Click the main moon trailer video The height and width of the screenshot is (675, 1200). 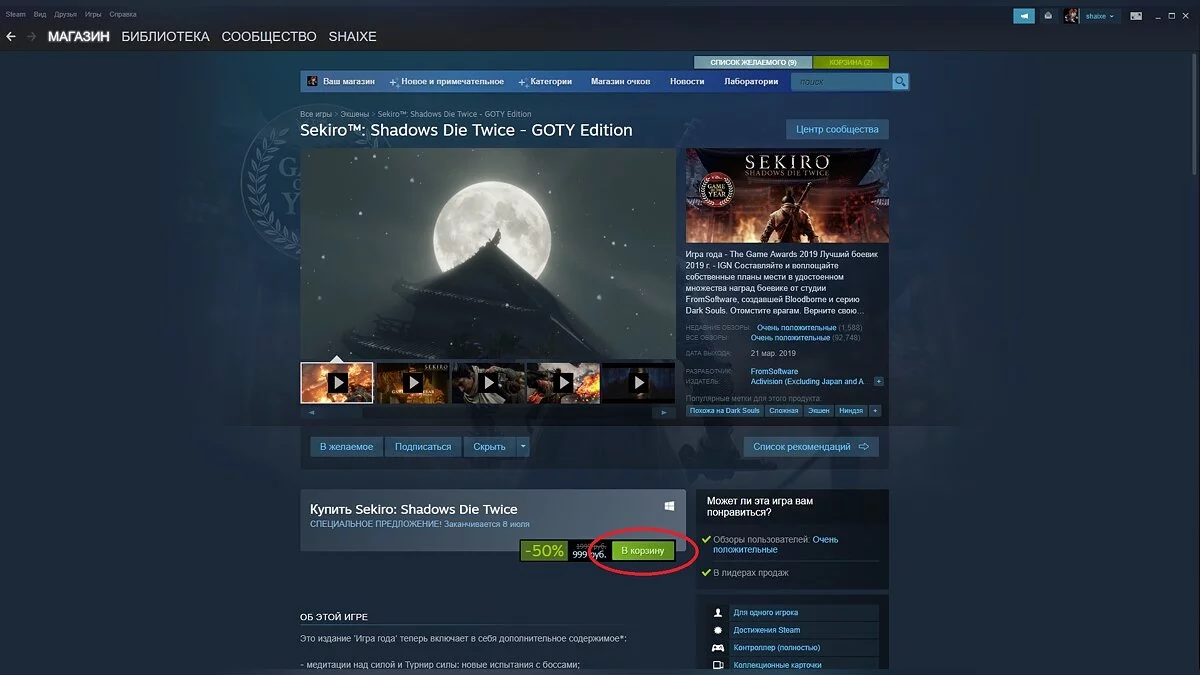click(x=489, y=253)
